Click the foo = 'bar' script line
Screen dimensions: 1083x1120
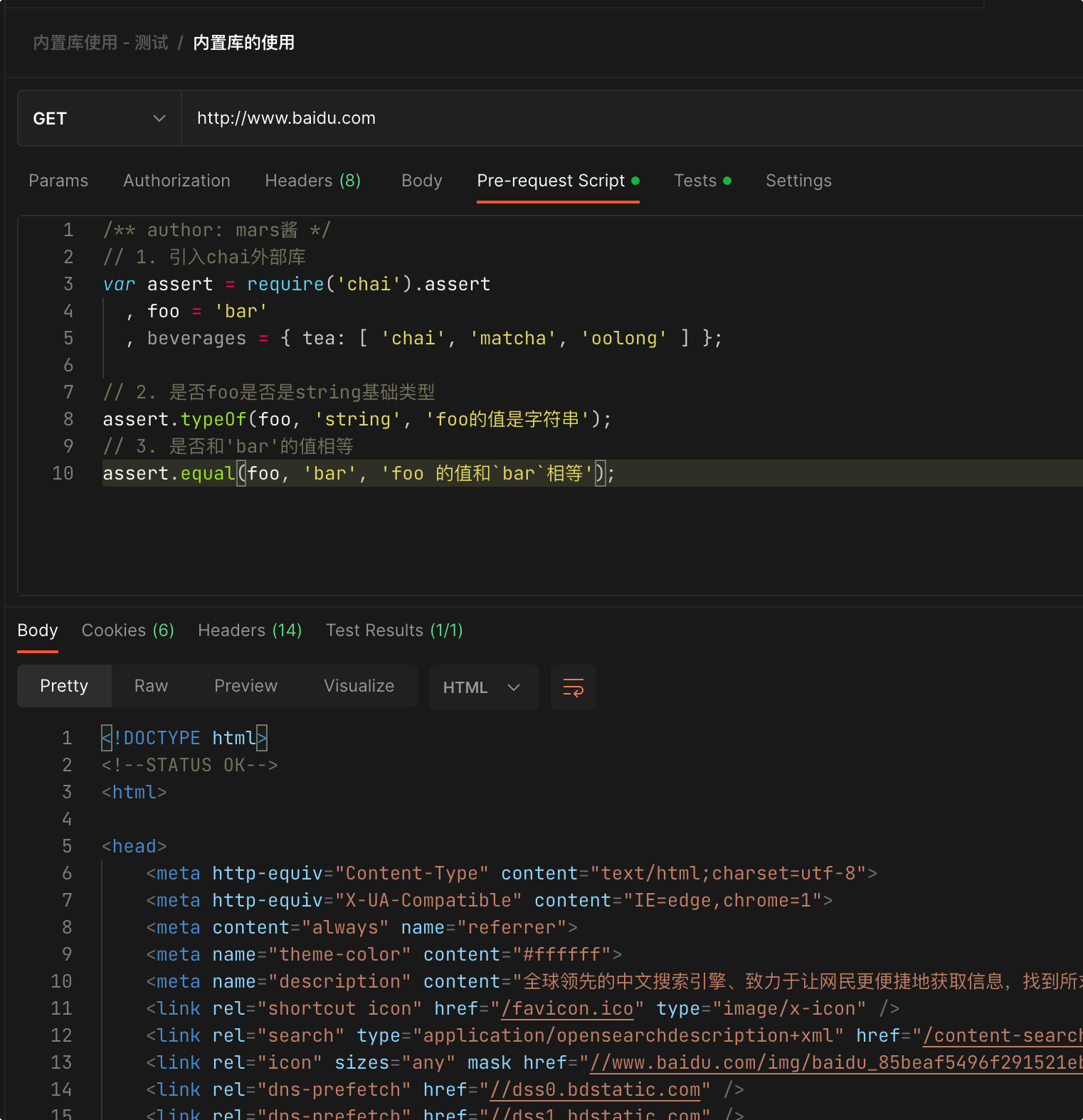tap(196, 311)
